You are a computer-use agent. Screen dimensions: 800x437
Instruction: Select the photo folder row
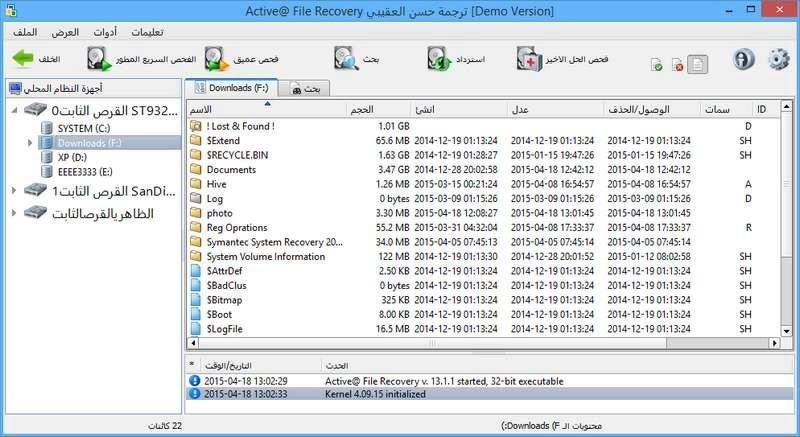tap(483, 213)
